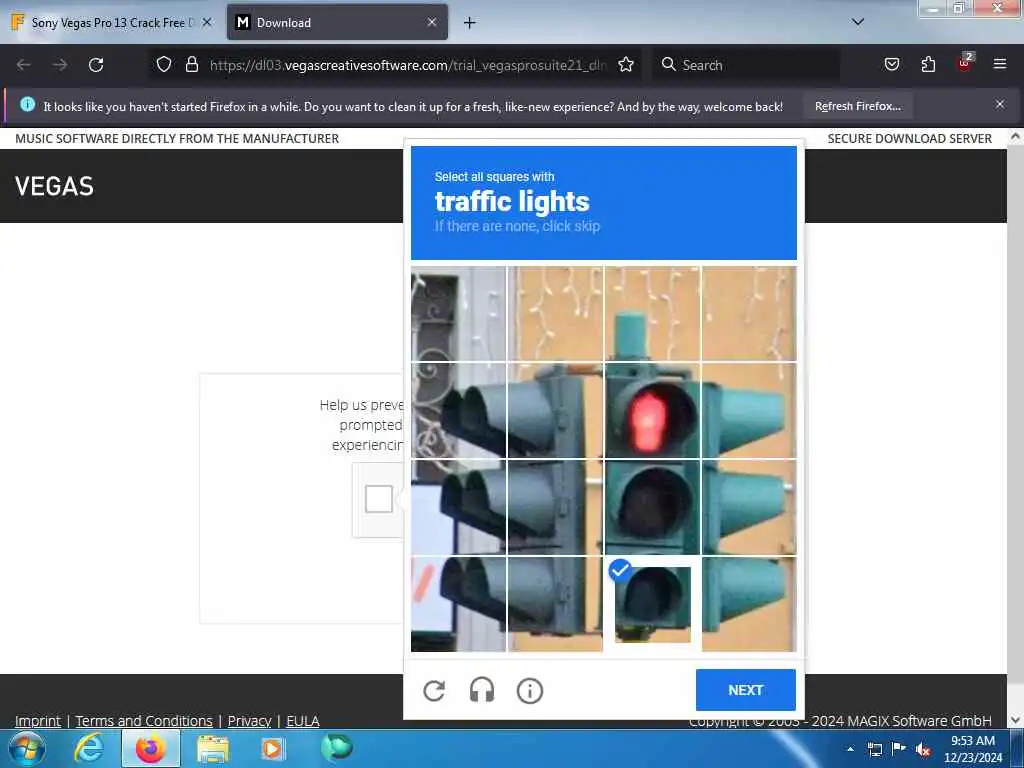The image size is (1024, 768).
Task: Select the middle dark lens captcha tile
Action: coord(652,507)
